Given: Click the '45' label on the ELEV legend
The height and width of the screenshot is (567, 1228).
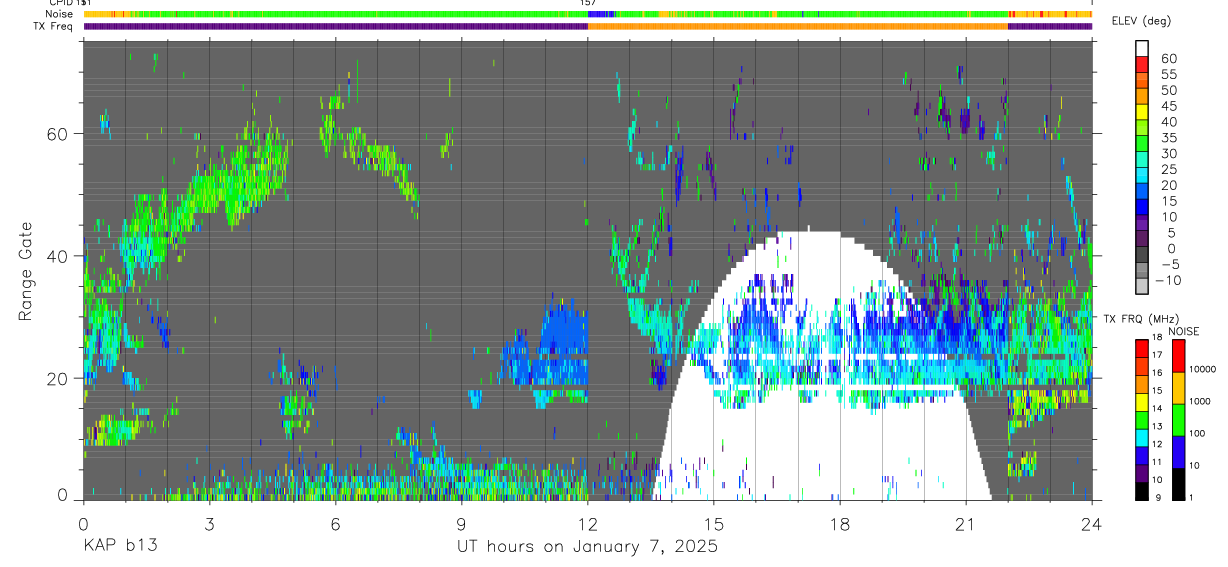Looking at the screenshot, I should [x=1167, y=106].
